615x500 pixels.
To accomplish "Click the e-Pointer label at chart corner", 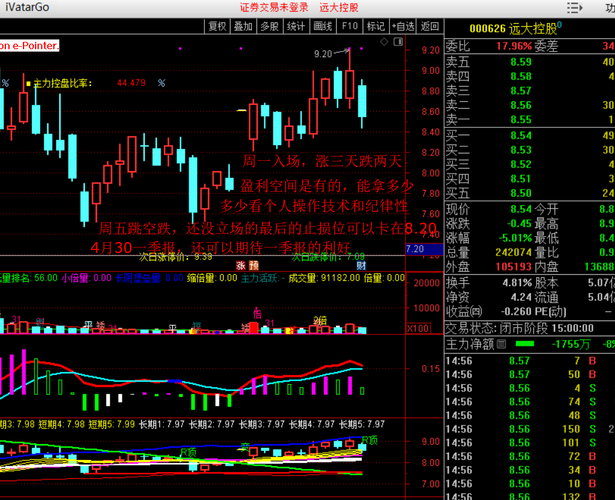I will click(29, 45).
